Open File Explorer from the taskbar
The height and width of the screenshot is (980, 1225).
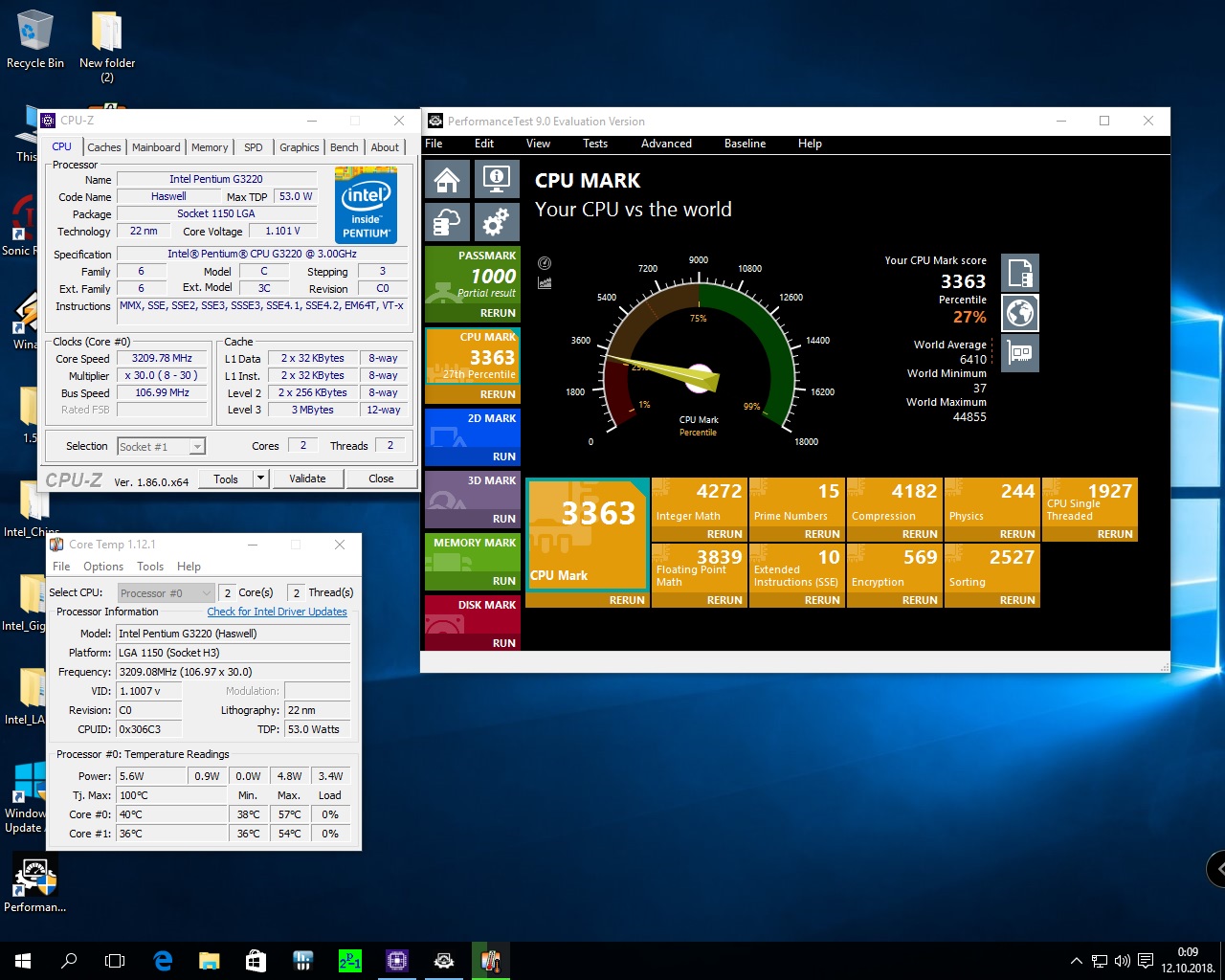(x=210, y=960)
